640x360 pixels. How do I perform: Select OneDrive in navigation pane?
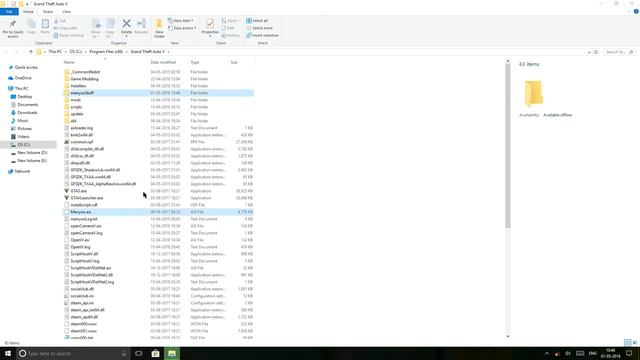pyautogui.click(x=23, y=78)
